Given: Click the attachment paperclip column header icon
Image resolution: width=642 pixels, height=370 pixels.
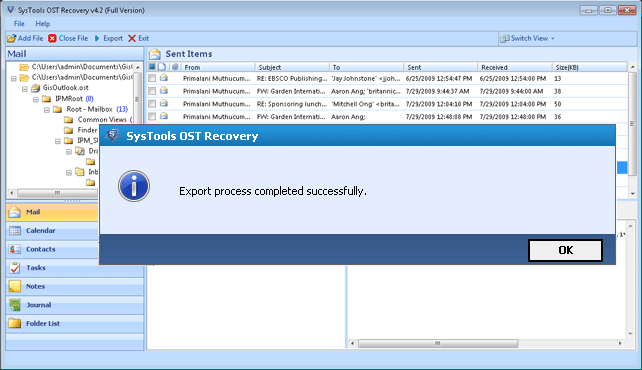Looking at the screenshot, I should [175, 67].
